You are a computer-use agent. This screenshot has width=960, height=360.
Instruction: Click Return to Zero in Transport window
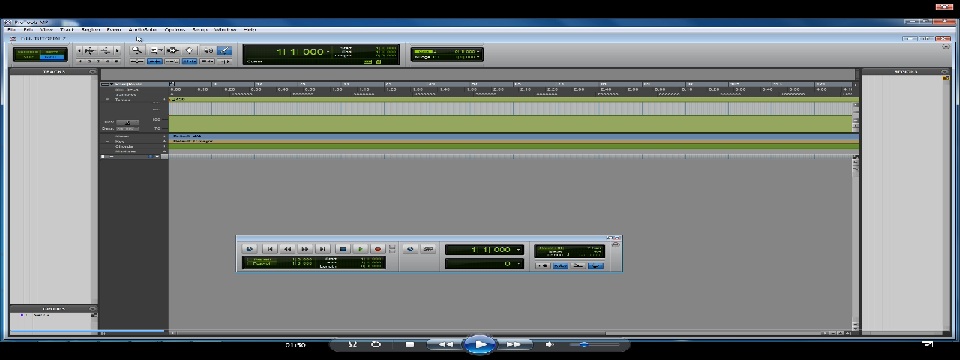coord(269,249)
